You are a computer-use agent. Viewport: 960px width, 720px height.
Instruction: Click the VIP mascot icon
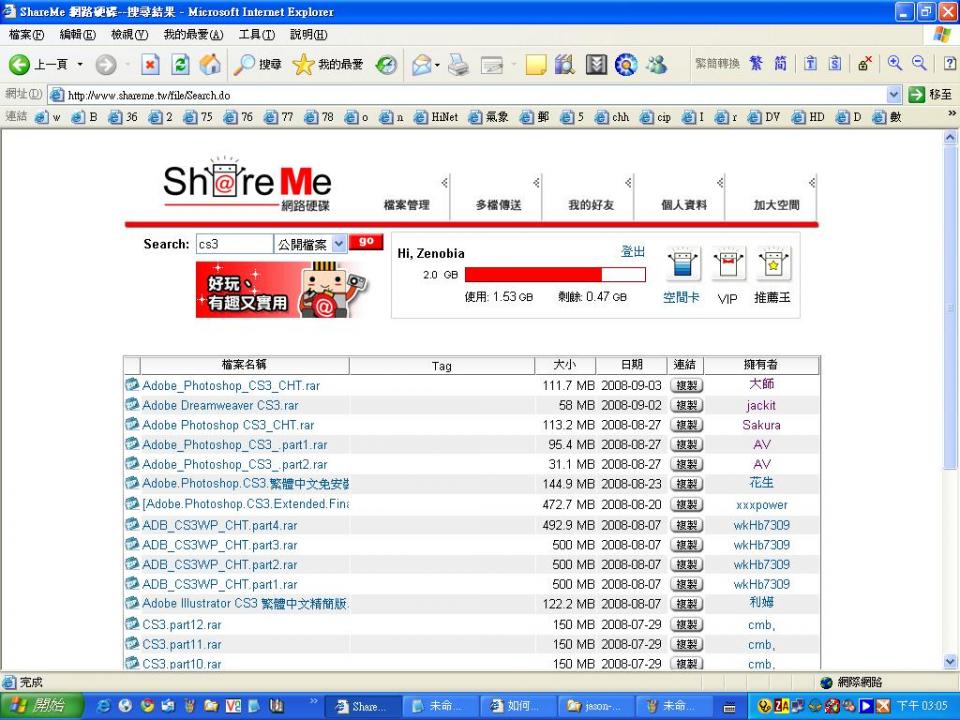727,264
